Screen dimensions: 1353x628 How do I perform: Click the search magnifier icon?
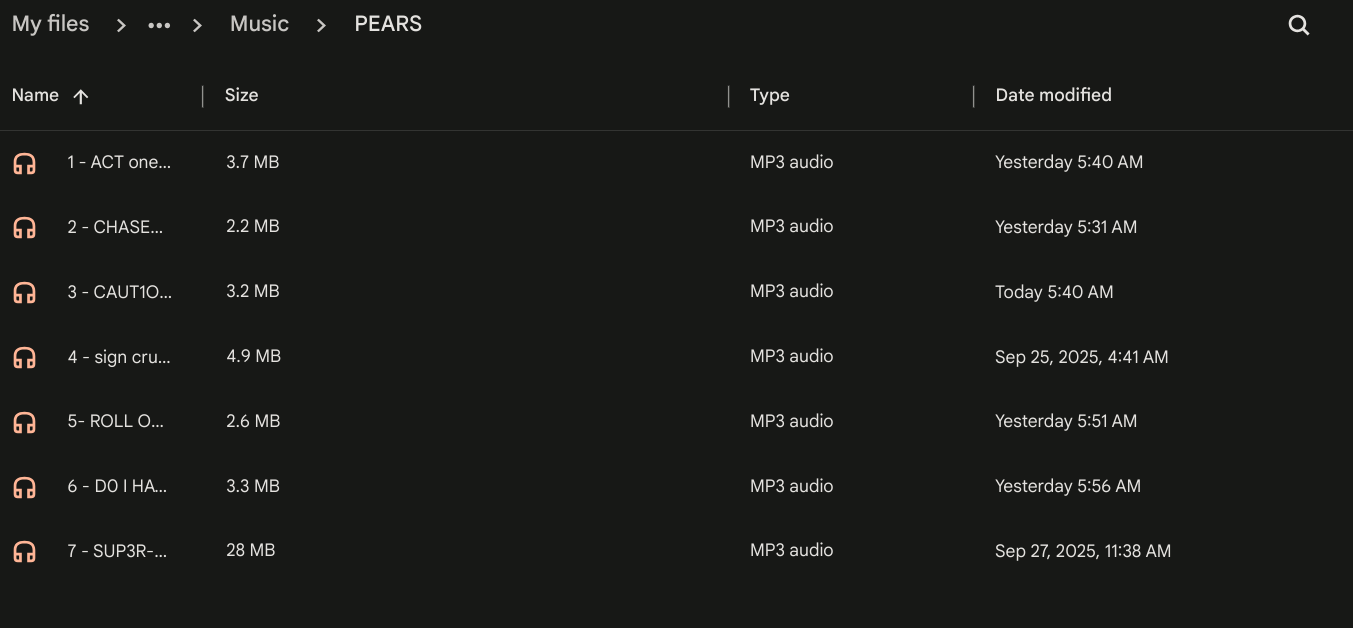pos(1298,26)
